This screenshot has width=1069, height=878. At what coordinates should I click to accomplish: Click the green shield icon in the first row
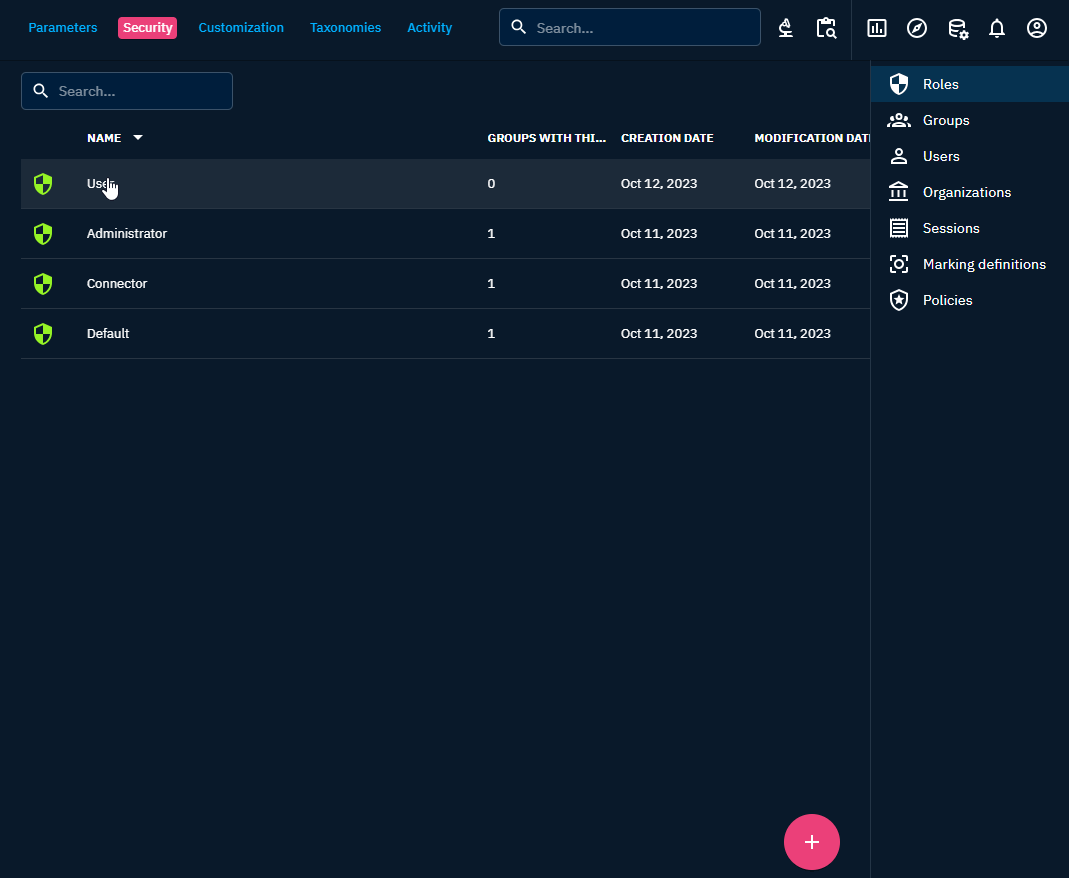(43, 184)
